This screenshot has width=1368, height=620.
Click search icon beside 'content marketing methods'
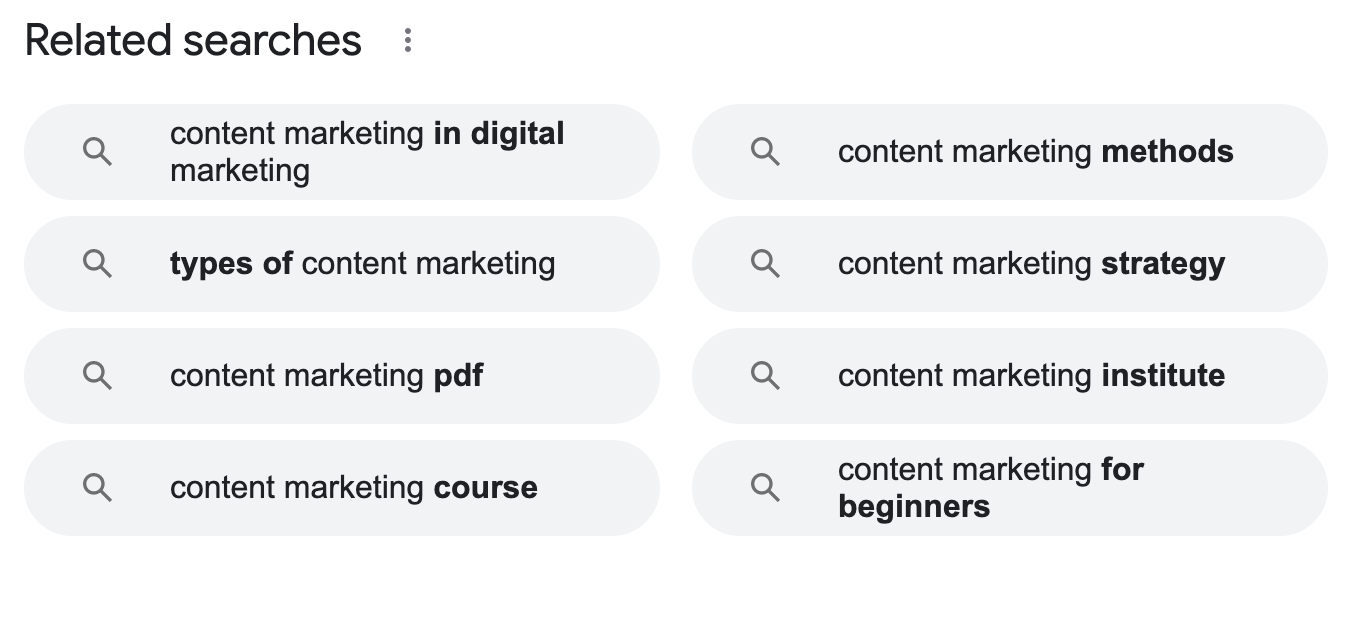click(765, 152)
